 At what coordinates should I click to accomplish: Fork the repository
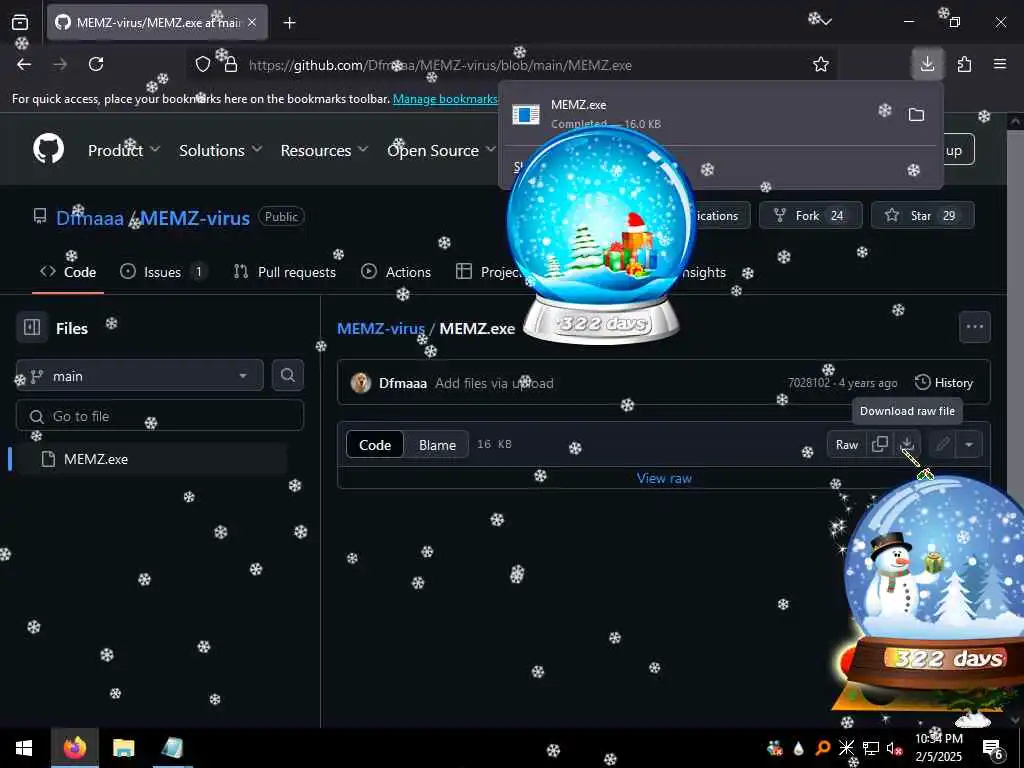pyautogui.click(x=810, y=215)
